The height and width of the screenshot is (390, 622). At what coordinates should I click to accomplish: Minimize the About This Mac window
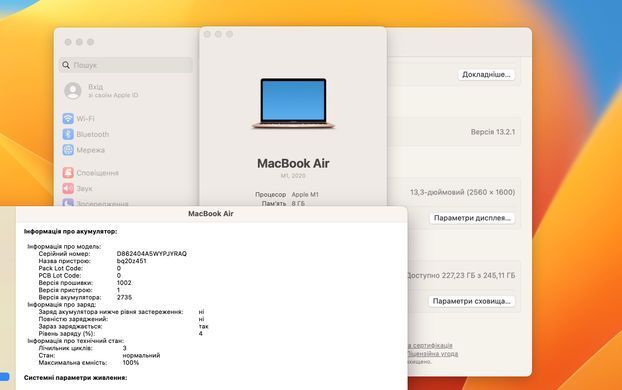[x=218, y=34]
